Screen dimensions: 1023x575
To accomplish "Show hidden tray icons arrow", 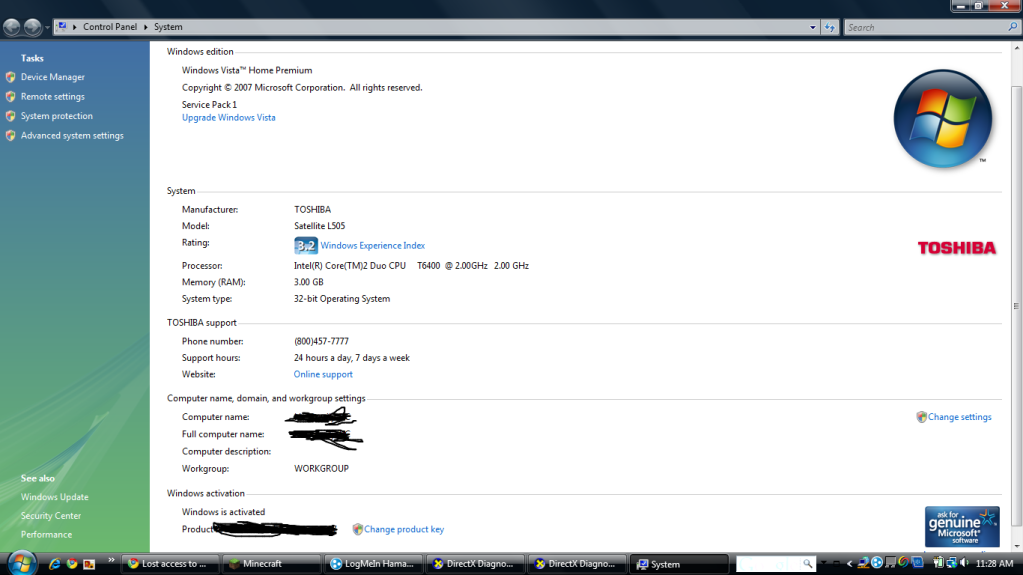I will click(x=849, y=564).
